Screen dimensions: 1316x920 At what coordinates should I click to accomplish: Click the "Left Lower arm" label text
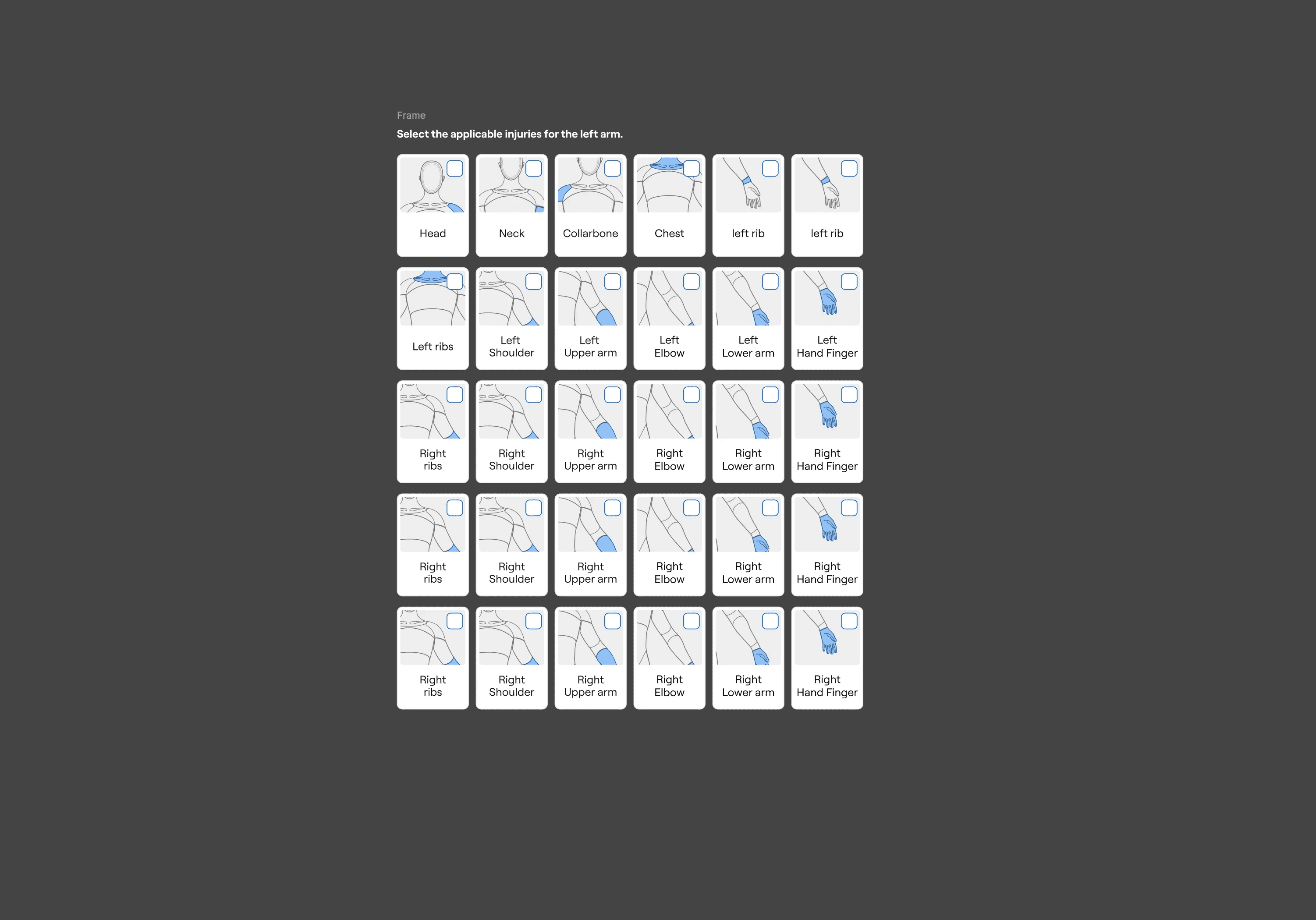coord(748,347)
